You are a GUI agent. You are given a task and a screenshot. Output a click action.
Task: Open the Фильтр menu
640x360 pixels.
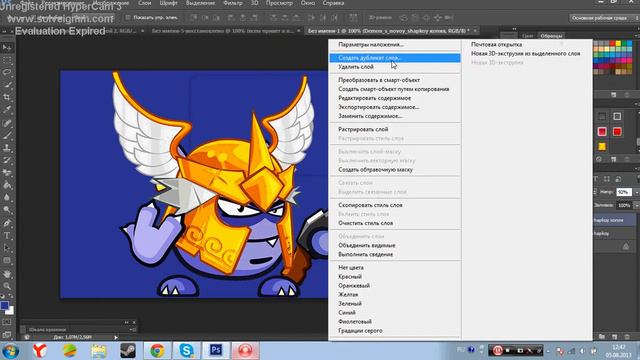pyautogui.click(x=233, y=3)
